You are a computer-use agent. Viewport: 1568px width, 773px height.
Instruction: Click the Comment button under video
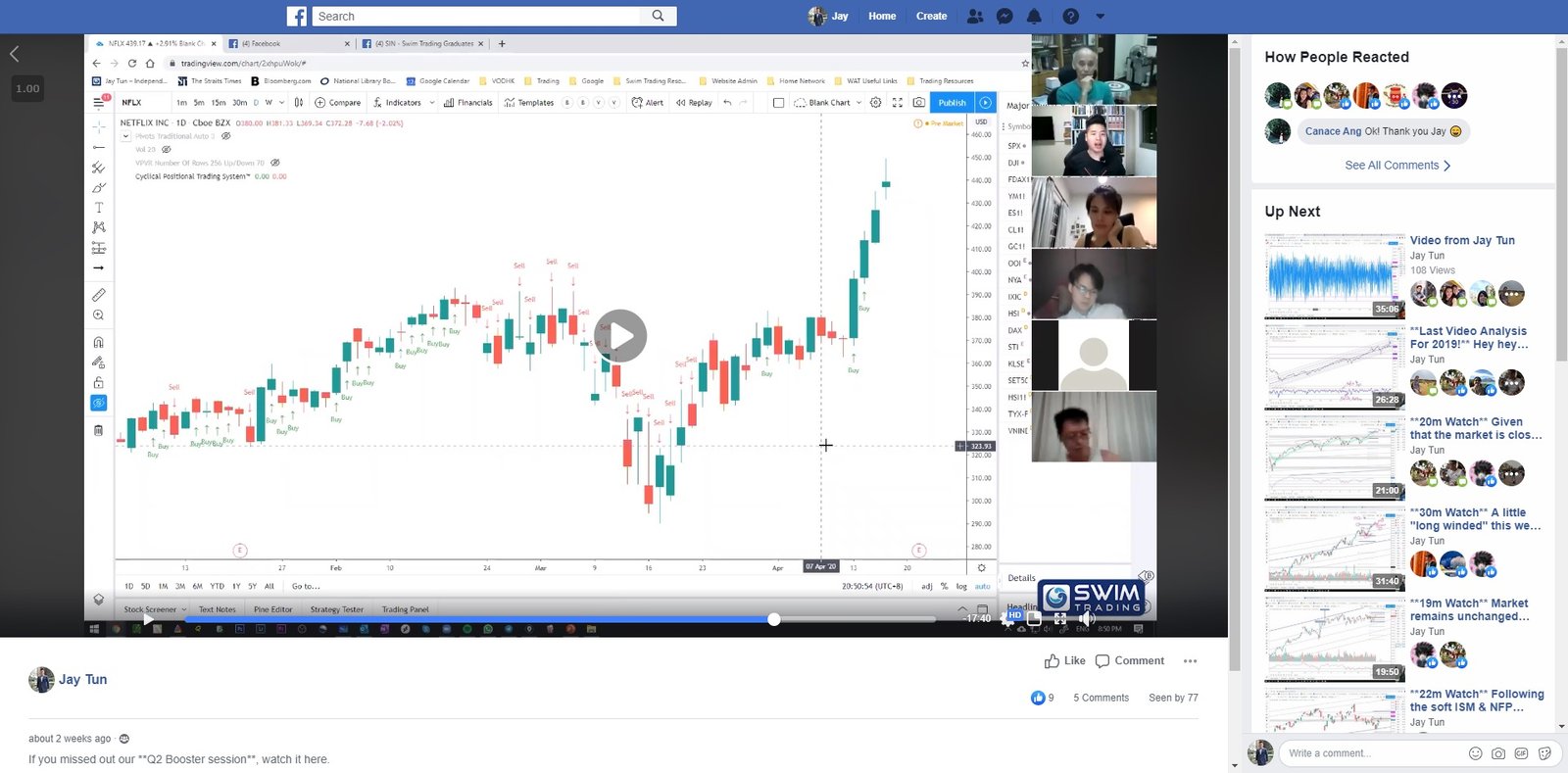coord(1130,661)
